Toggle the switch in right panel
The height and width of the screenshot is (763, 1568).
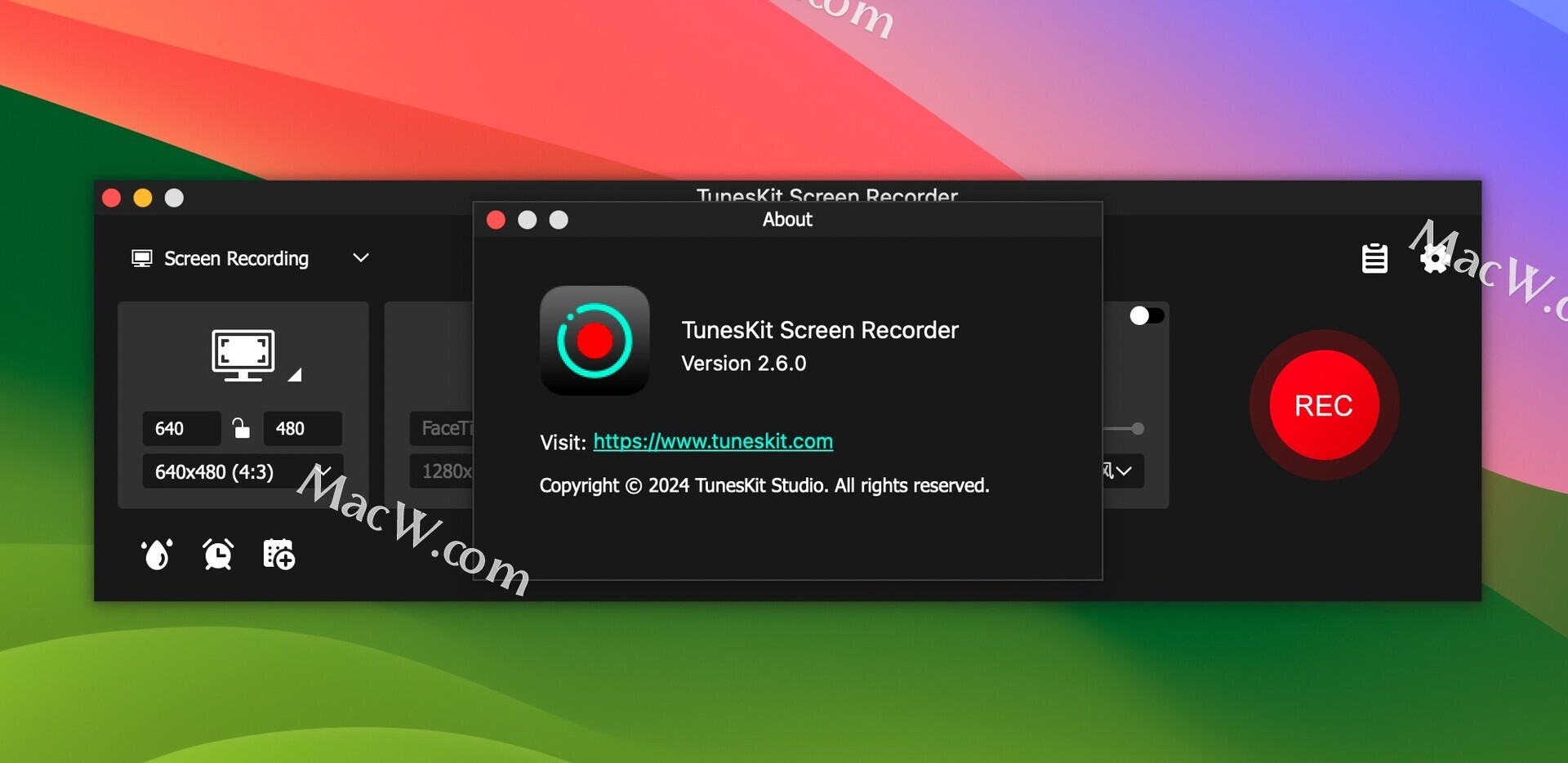pos(1147,315)
